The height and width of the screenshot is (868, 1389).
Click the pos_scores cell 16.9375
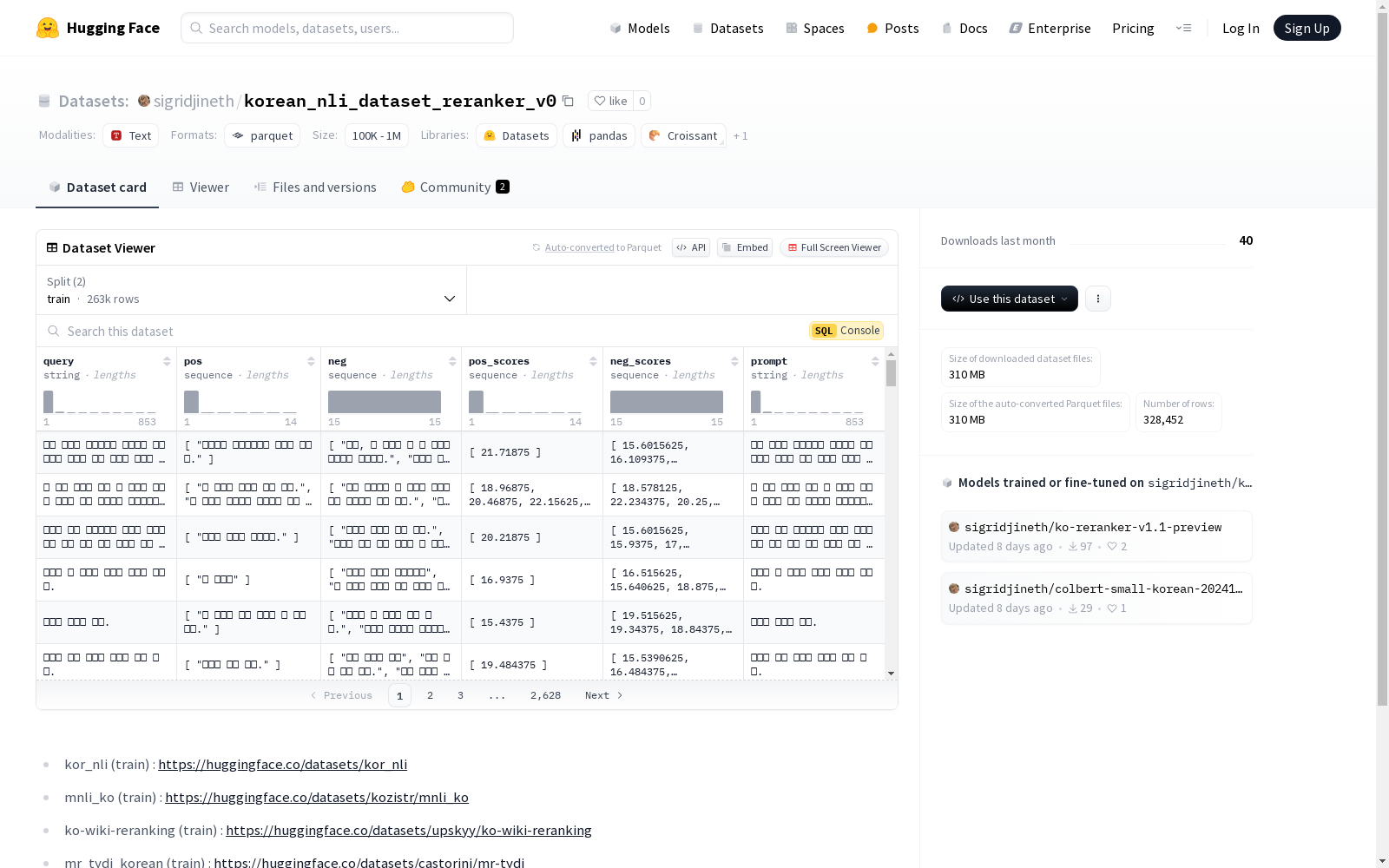click(x=532, y=580)
